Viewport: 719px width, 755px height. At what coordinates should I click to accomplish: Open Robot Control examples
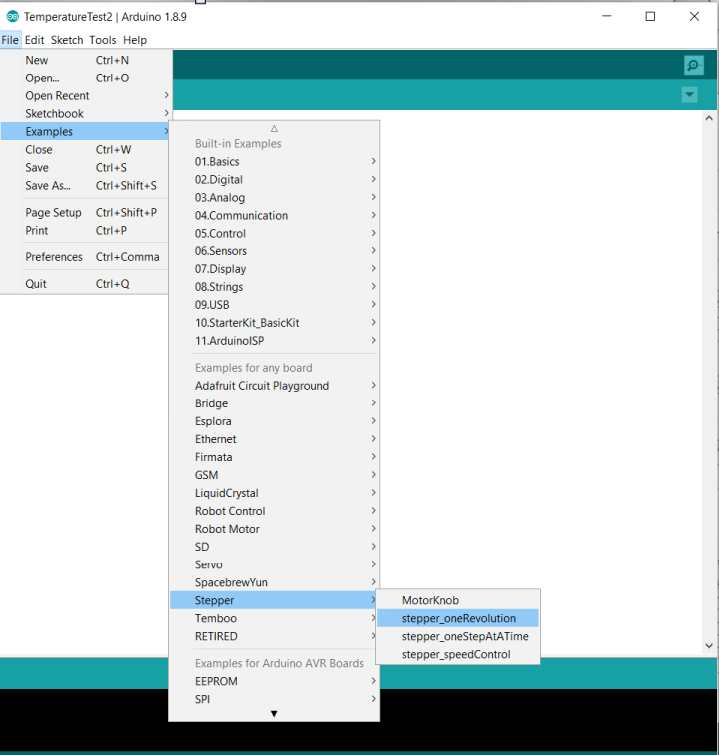[274, 511]
